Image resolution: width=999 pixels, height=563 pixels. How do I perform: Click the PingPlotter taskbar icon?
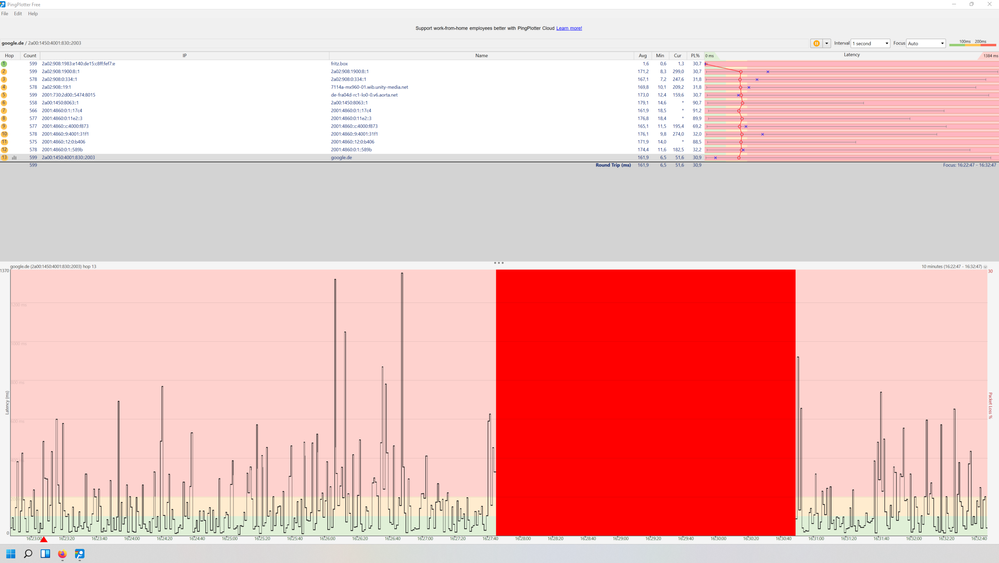(79, 553)
